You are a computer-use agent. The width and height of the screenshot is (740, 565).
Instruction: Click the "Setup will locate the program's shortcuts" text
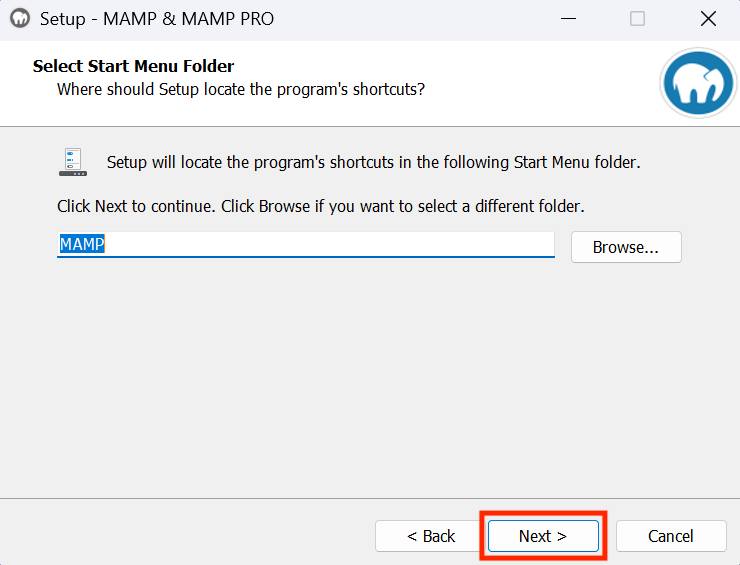tap(373, 162)
